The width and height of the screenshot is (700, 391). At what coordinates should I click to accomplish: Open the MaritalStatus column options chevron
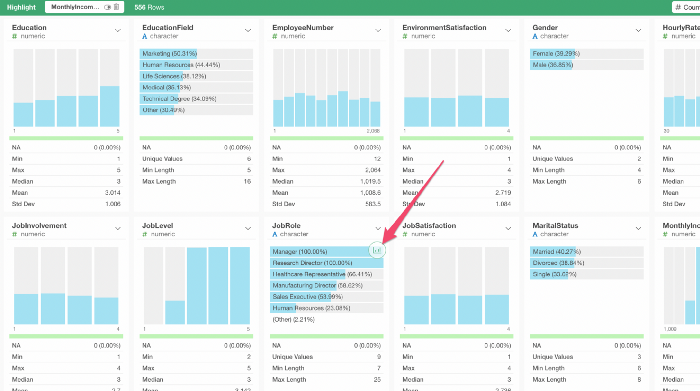(638, 229)
